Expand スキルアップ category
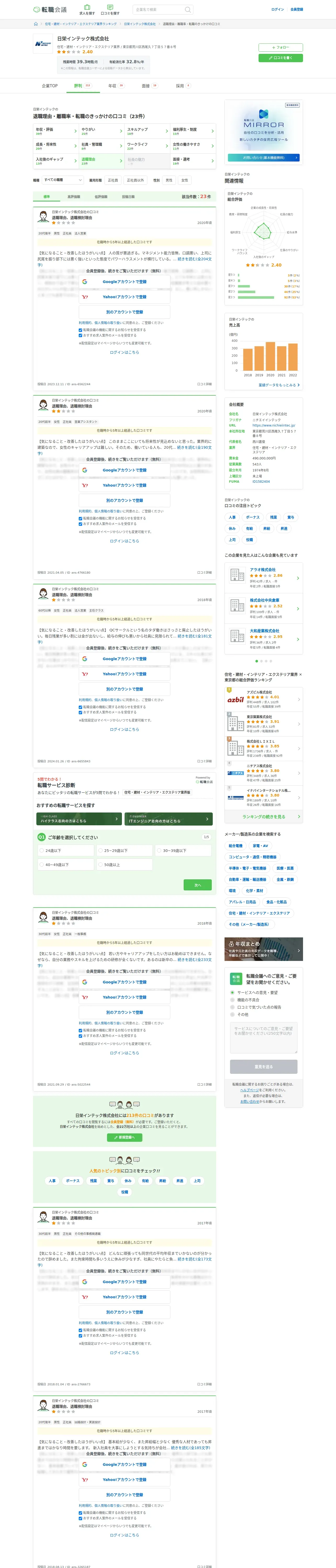The image size is (336, 1568). [147, 131]
